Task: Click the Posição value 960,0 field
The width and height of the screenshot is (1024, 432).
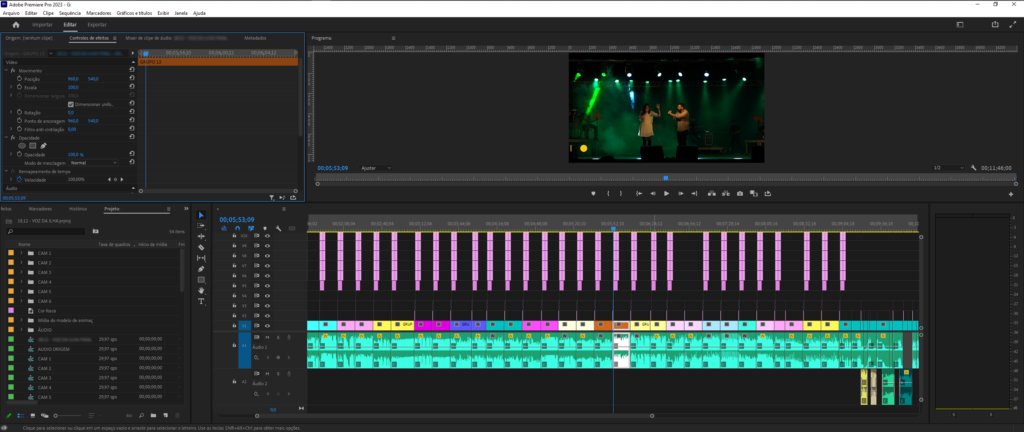Action: coord(73,79)
